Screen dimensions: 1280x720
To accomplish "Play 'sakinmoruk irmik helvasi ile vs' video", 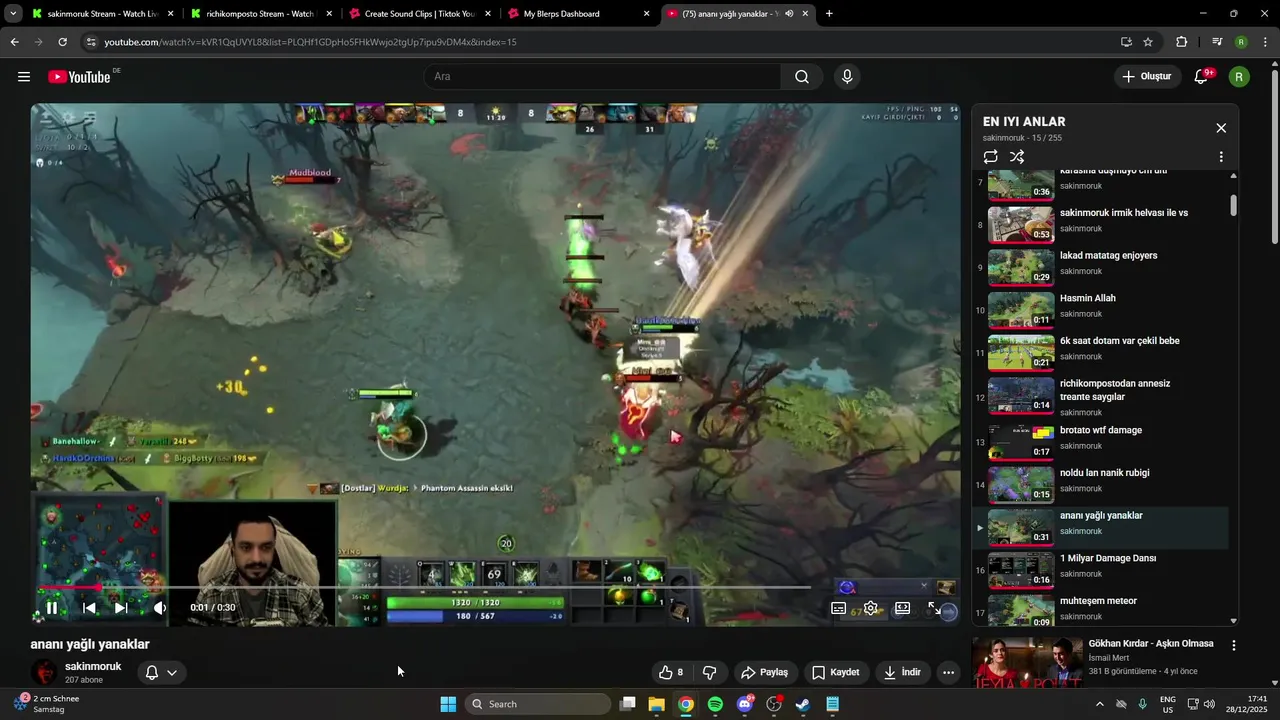I will [1100, 225].
